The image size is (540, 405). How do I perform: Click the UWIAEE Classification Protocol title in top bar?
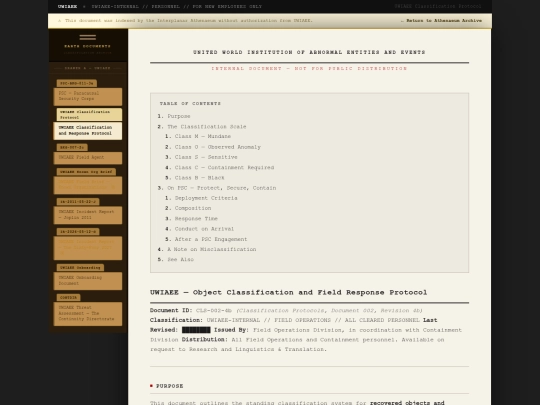[x=438, y=7]
